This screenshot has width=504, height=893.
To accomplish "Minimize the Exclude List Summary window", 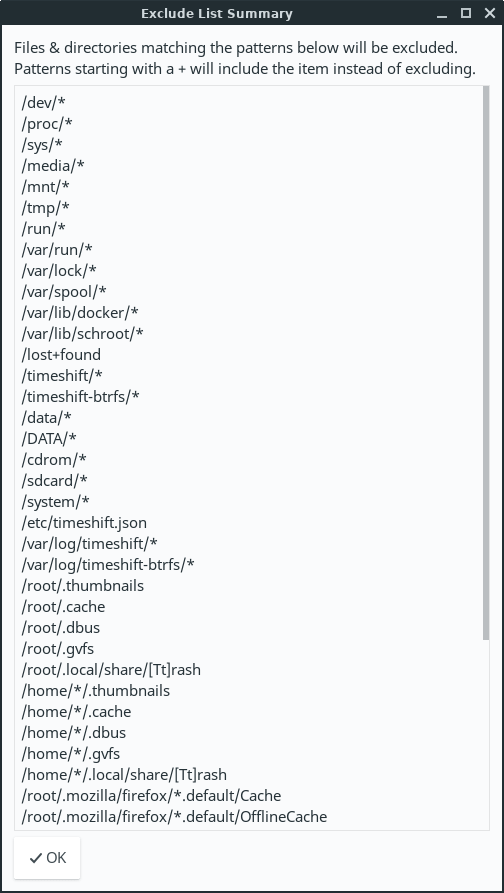I will click(x=442, y=14).
